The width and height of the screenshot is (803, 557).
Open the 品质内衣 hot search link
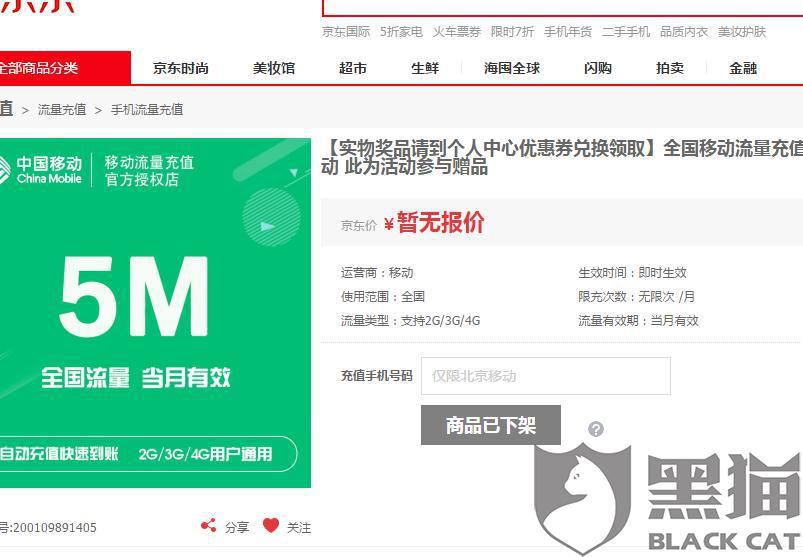tap(684, 32)
